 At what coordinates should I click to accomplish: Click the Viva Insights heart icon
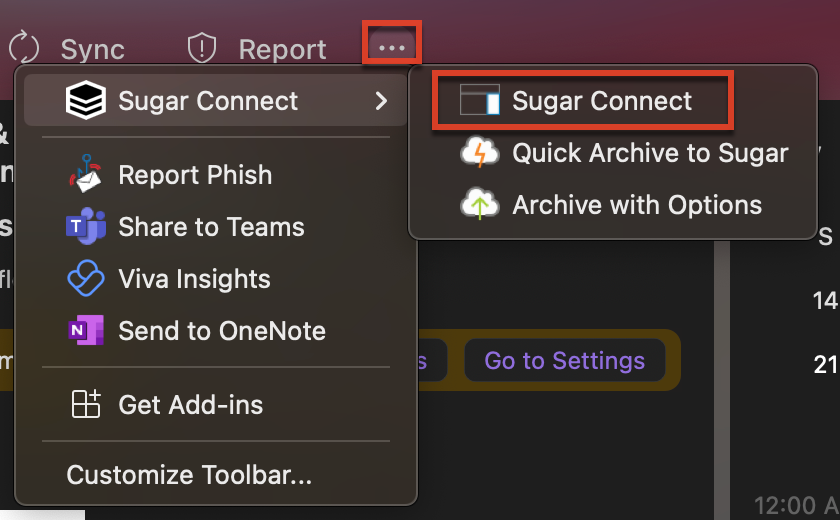click(86, 279)
